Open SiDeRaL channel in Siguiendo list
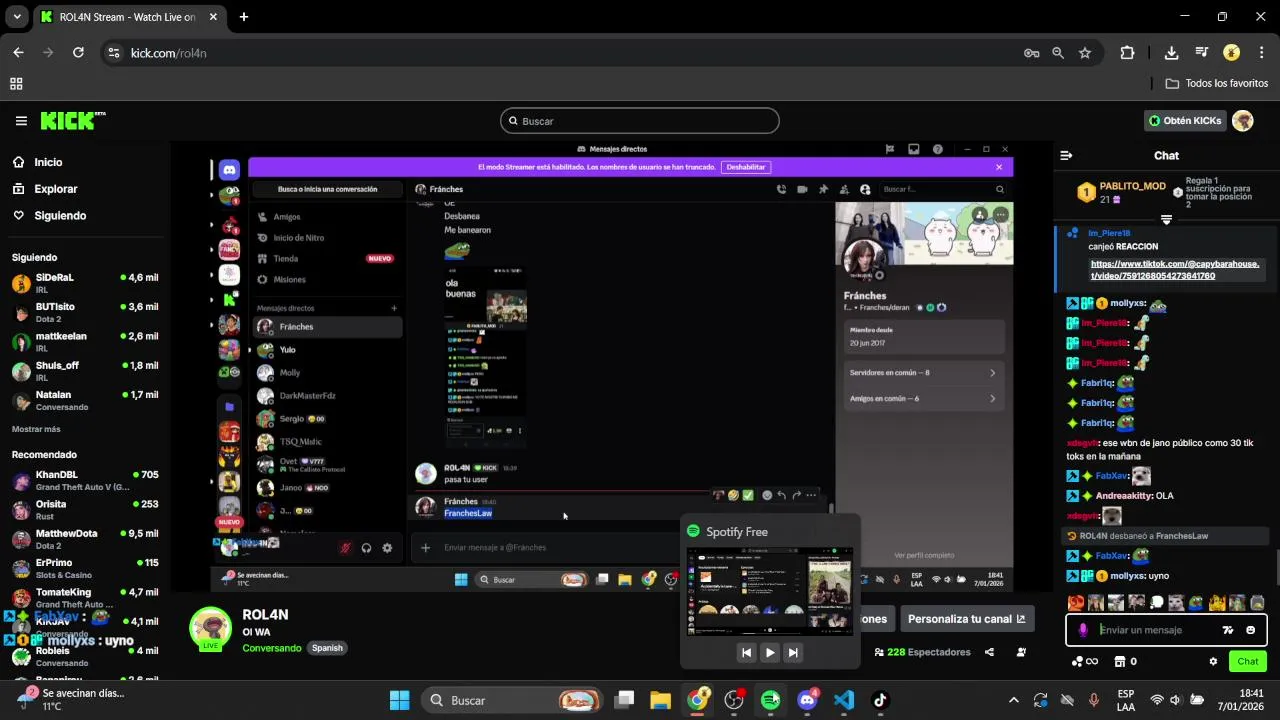This screenshot has width=1280, height=720. (x=85, y=283)
